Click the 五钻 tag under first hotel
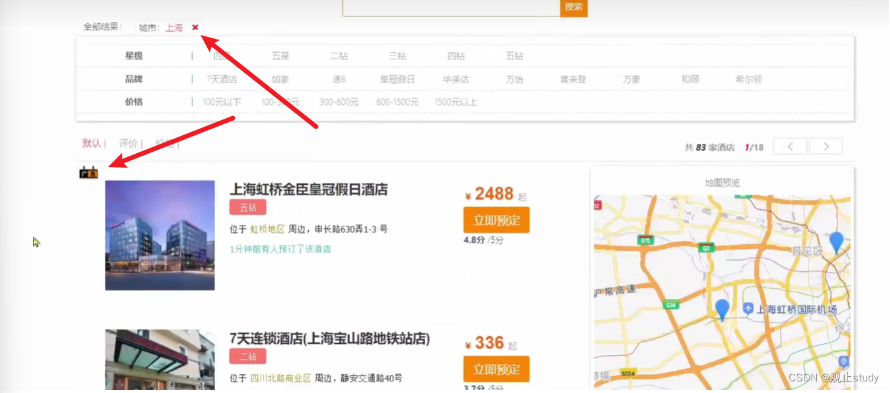The height and width of the screenshot is (393, 890). (248, 208)
